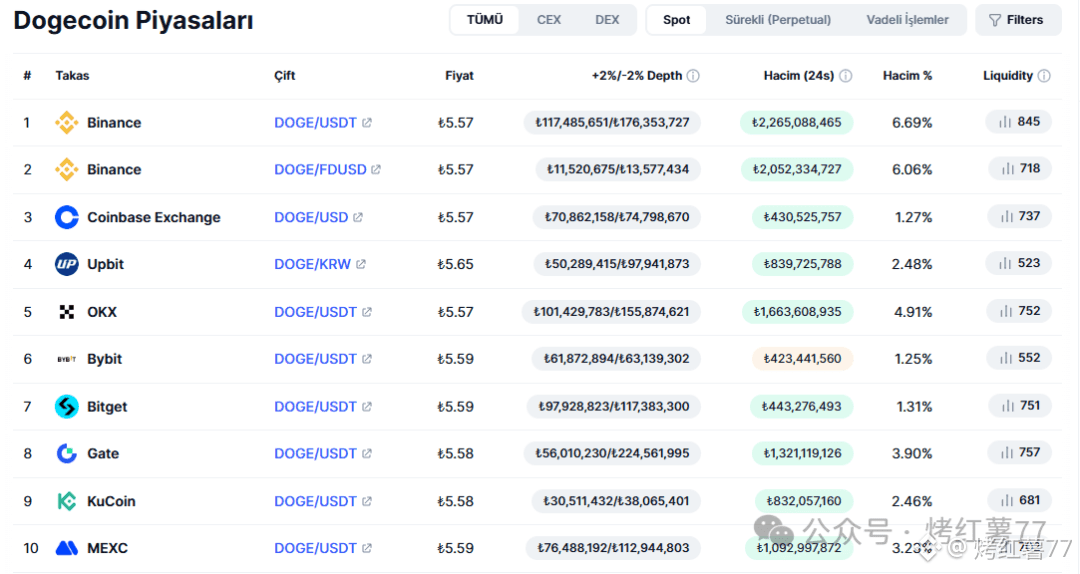Viewport: 1080px width, 574px height.
Task: Open the external link icon beside DOGE/USD
Action: pos(358,217)
